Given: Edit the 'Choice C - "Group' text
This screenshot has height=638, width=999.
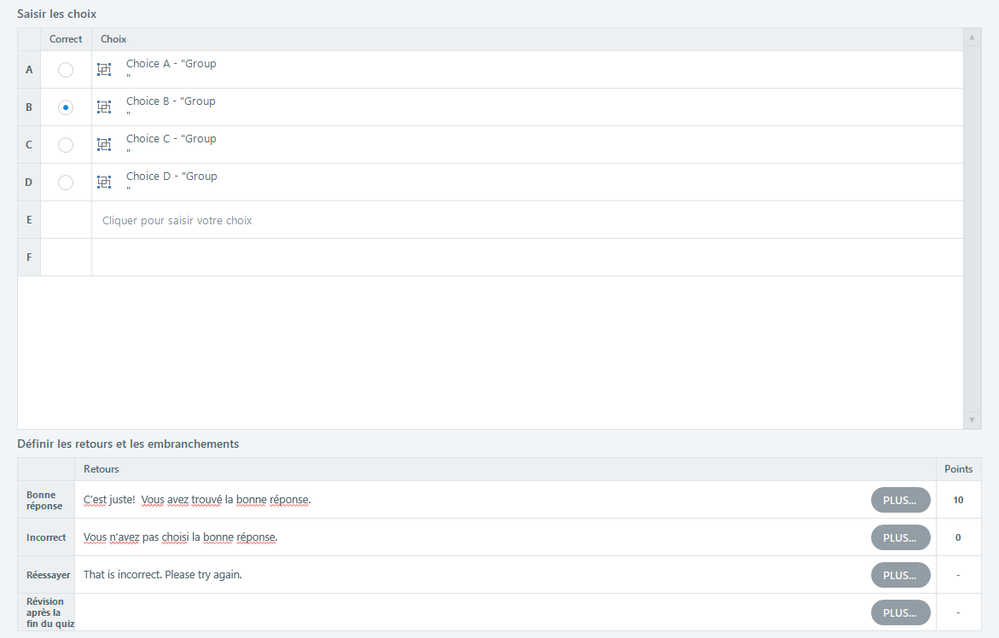Looking at the screenshot, I should click(x=171, y=139).
